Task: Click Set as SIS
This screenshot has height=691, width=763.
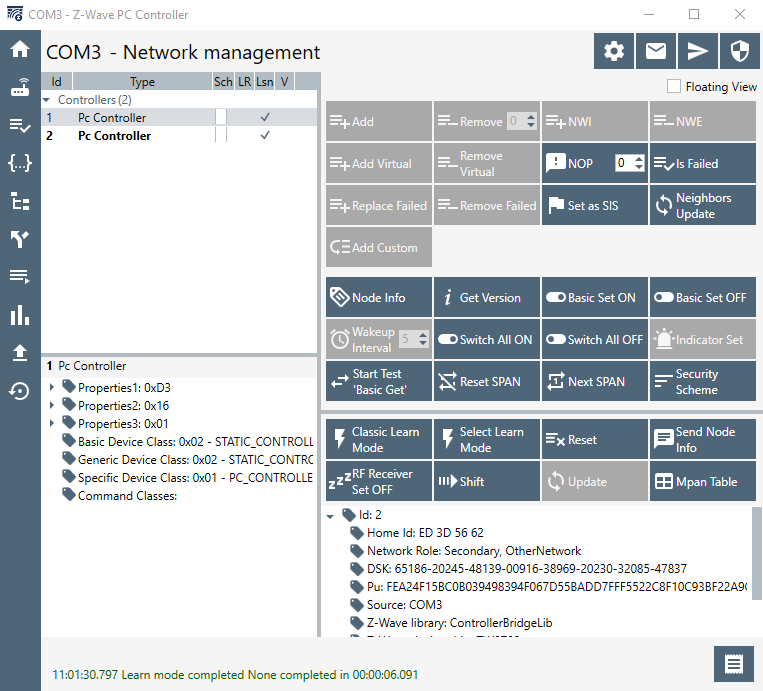Action: point(595,205)
